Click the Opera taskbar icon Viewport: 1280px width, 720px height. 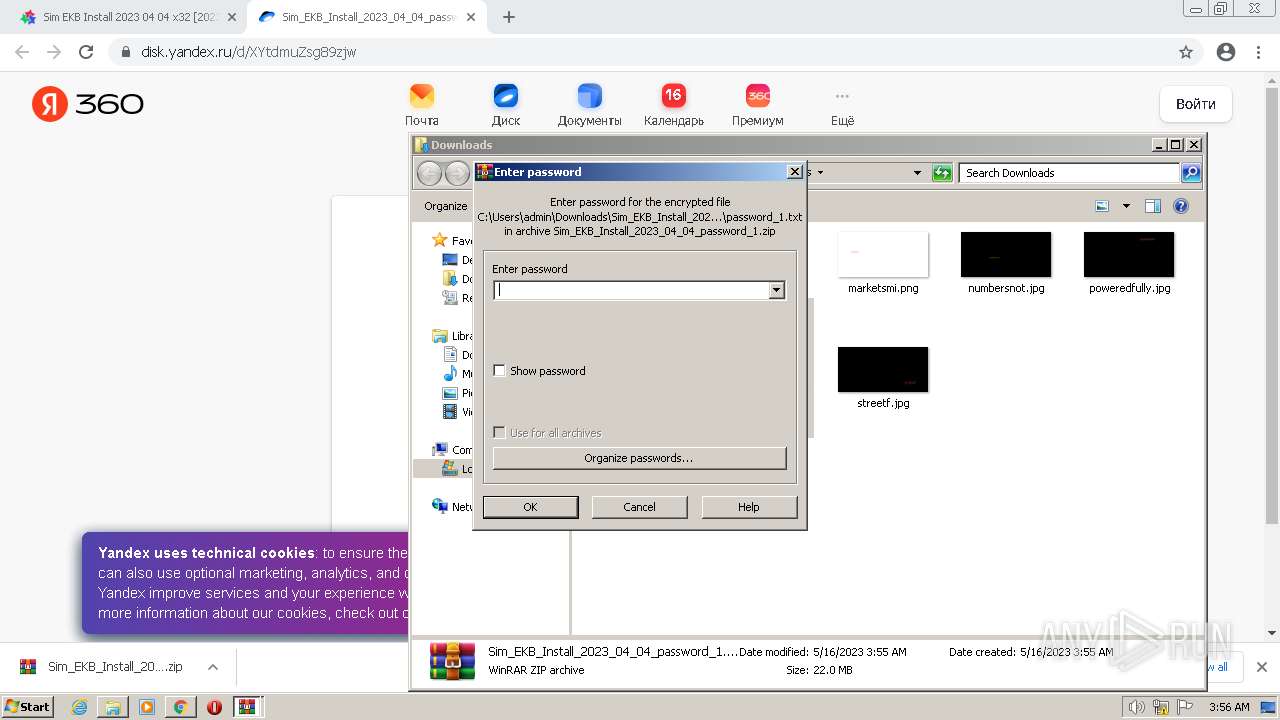point(214,707)
